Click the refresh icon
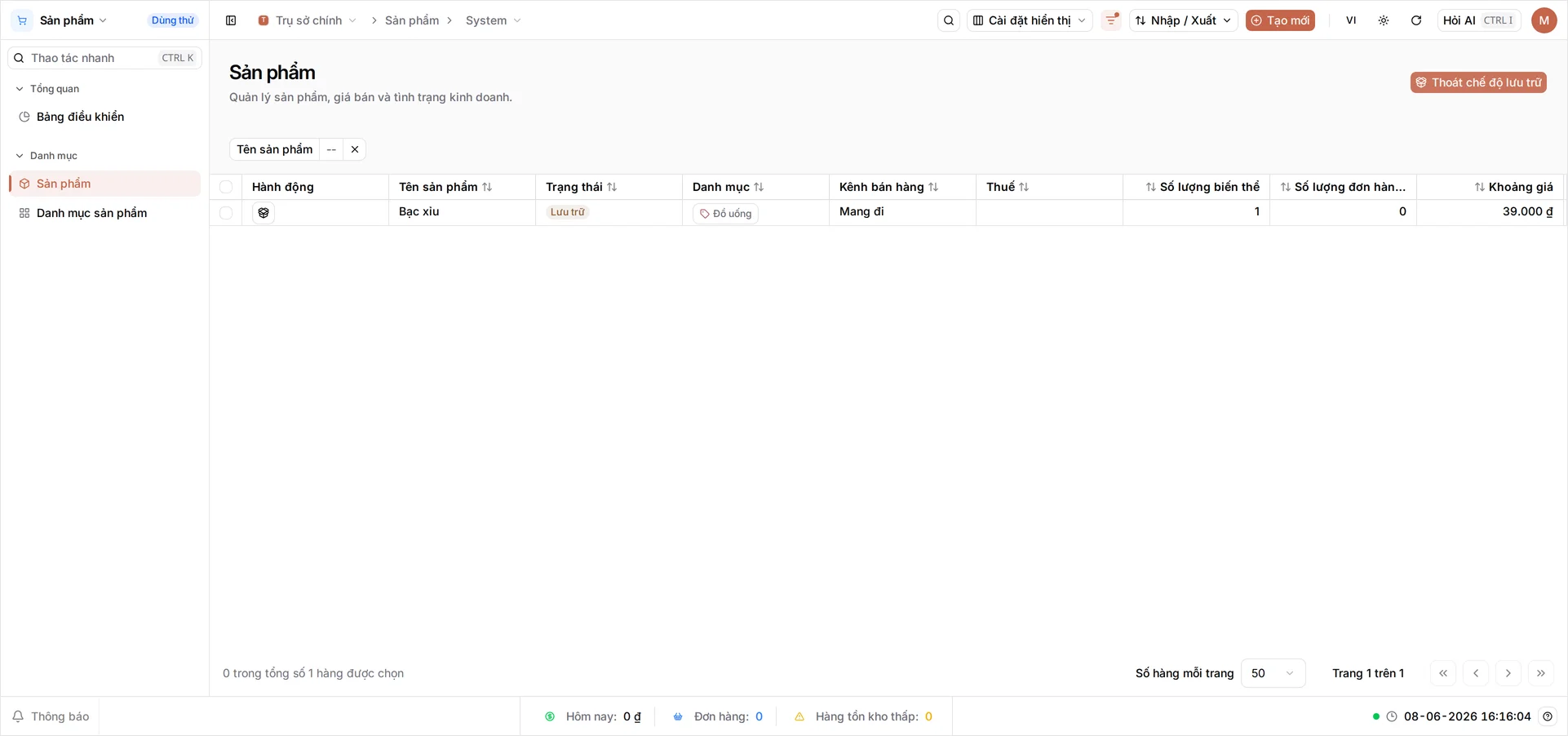This screenshot has width=1568, height=736. pyautogui.click(x=1416, y=20)
